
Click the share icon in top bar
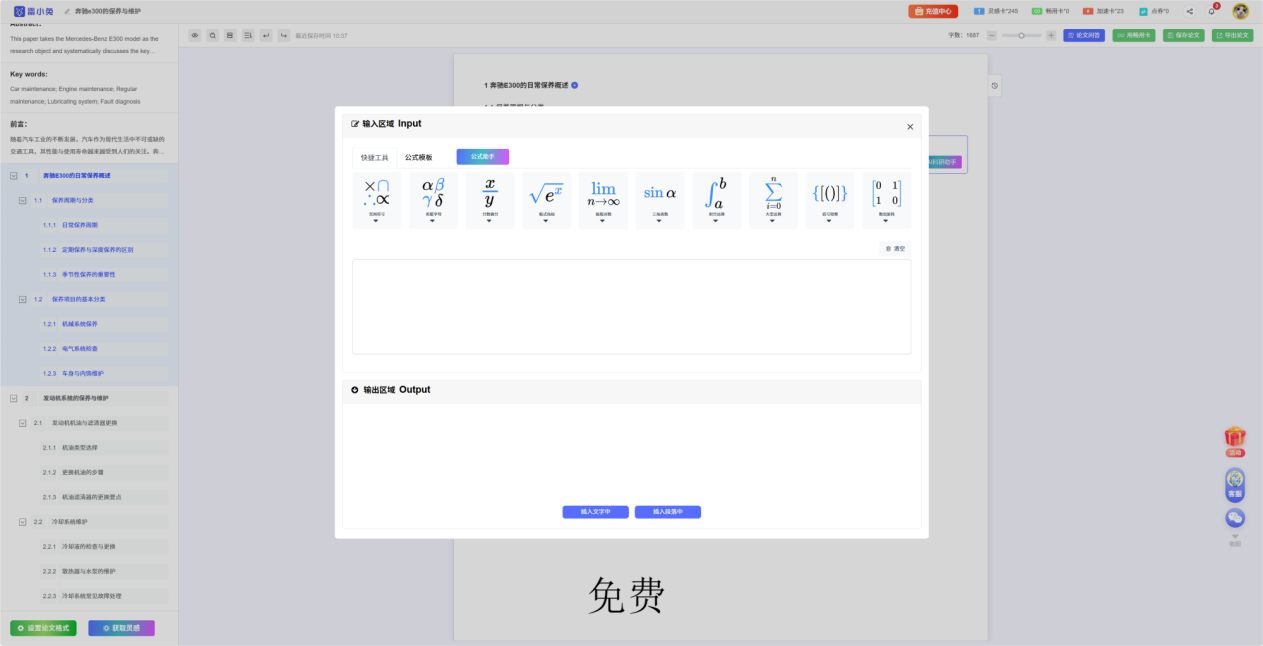pyautogui.click(x=1190, y=11)
